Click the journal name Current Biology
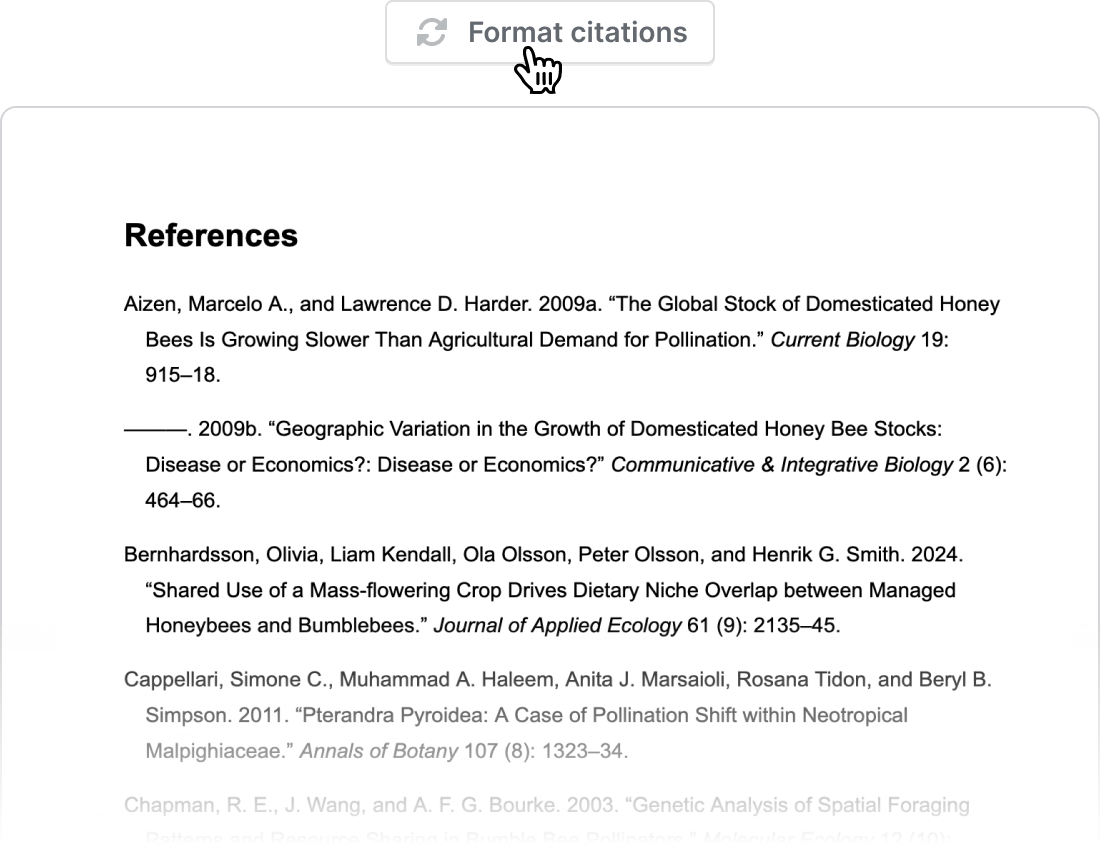1100x844 pixels. click(842, 340)
